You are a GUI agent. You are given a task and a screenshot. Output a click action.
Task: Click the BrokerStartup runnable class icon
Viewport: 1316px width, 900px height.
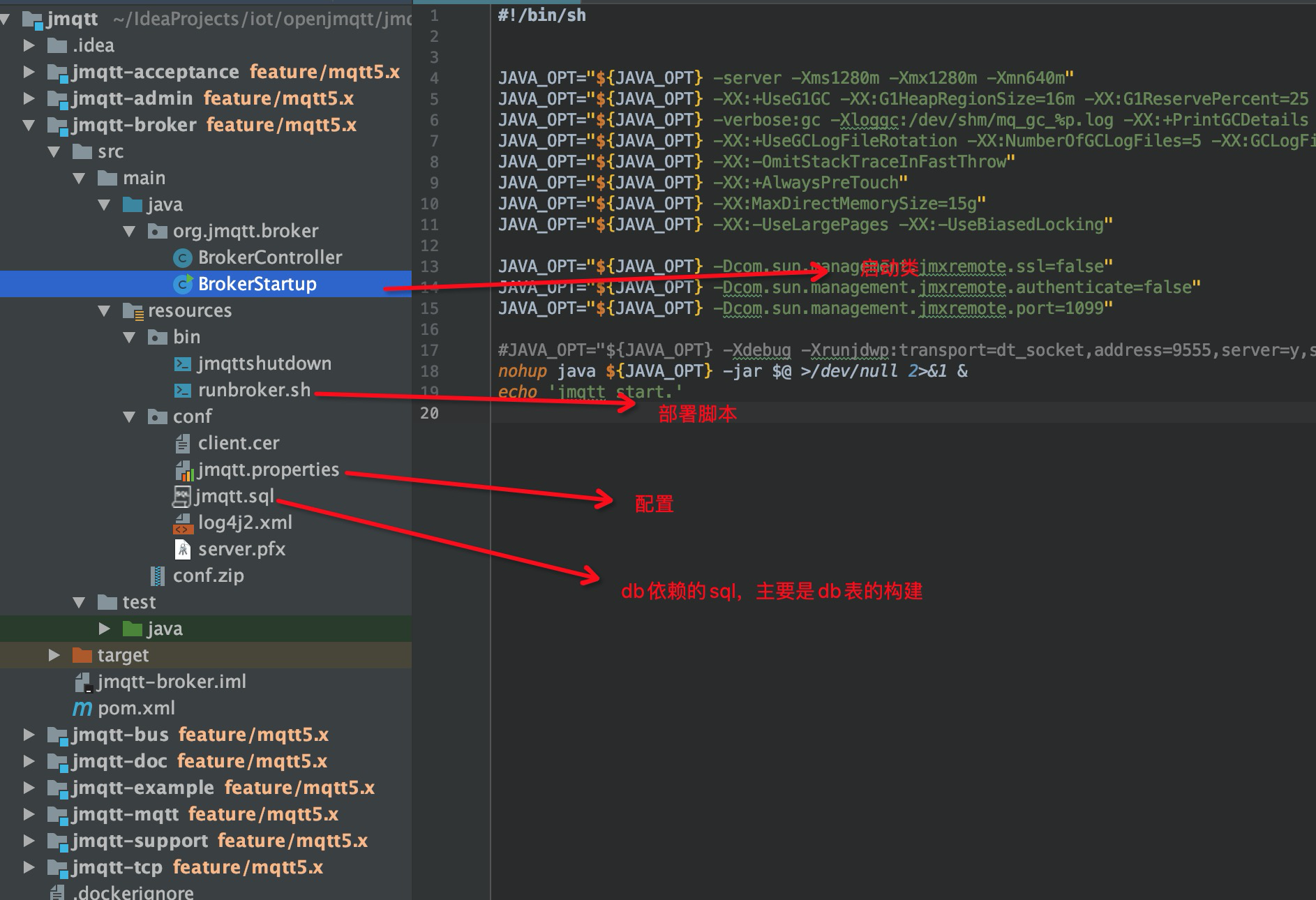182,285
